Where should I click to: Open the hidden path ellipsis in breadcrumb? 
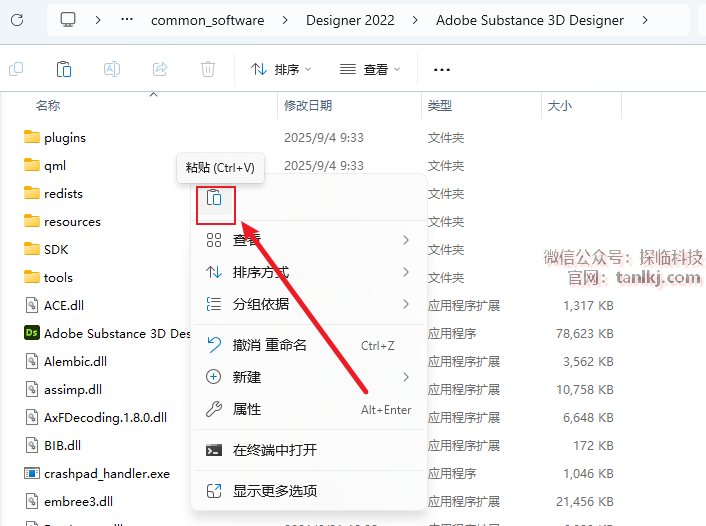pyautogui.click(x=127, y=19)
